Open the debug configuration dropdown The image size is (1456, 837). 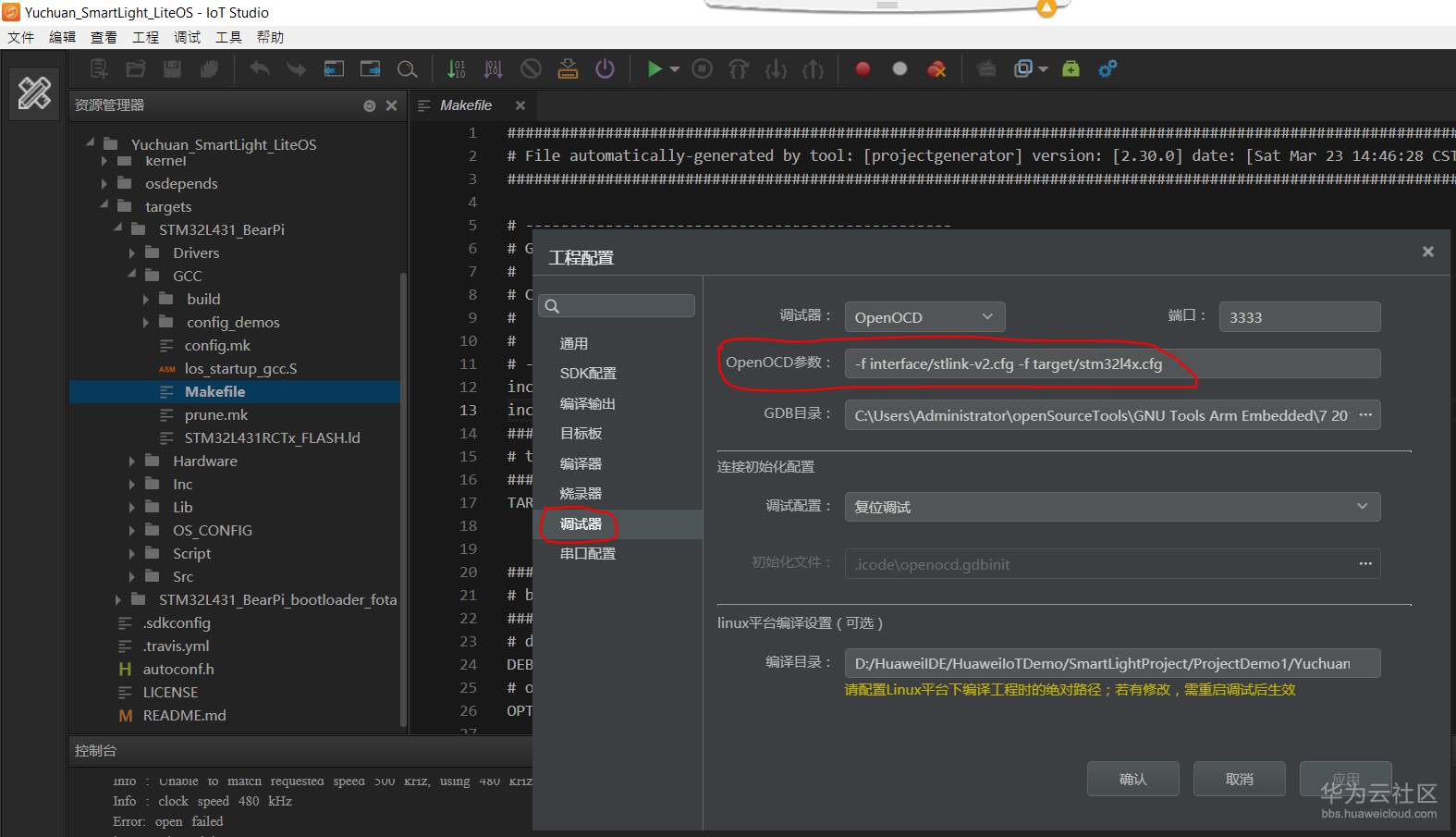1112,507
